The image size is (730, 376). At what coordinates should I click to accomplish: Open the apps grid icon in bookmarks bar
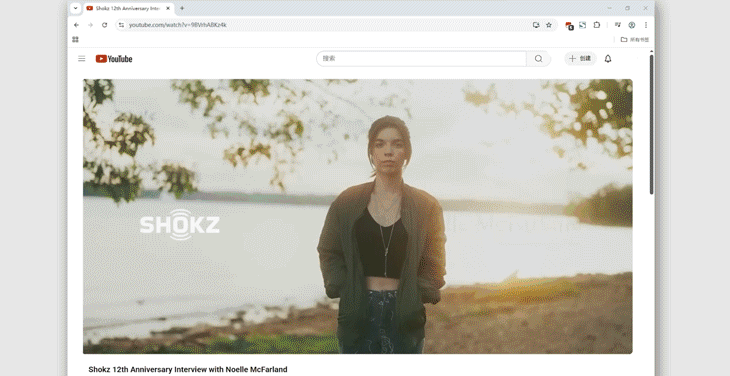click(75, 40)
